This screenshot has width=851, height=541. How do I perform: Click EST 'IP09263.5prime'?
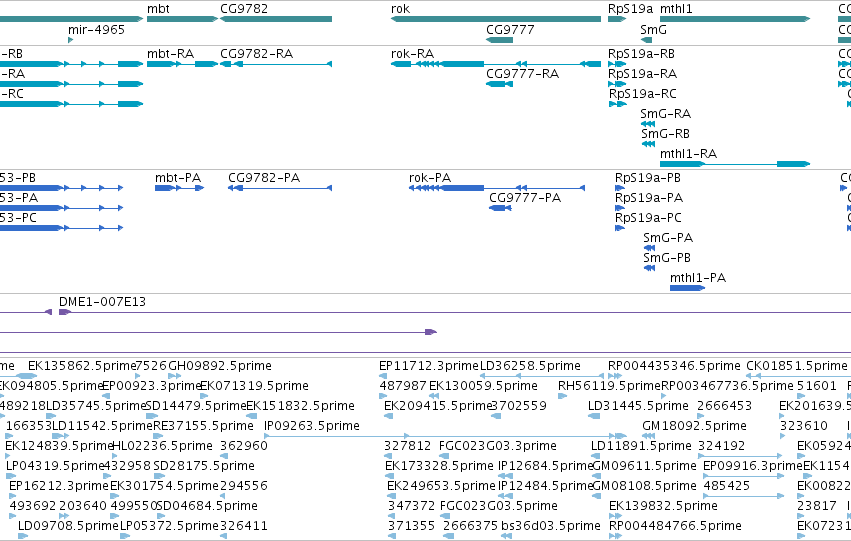312,426
